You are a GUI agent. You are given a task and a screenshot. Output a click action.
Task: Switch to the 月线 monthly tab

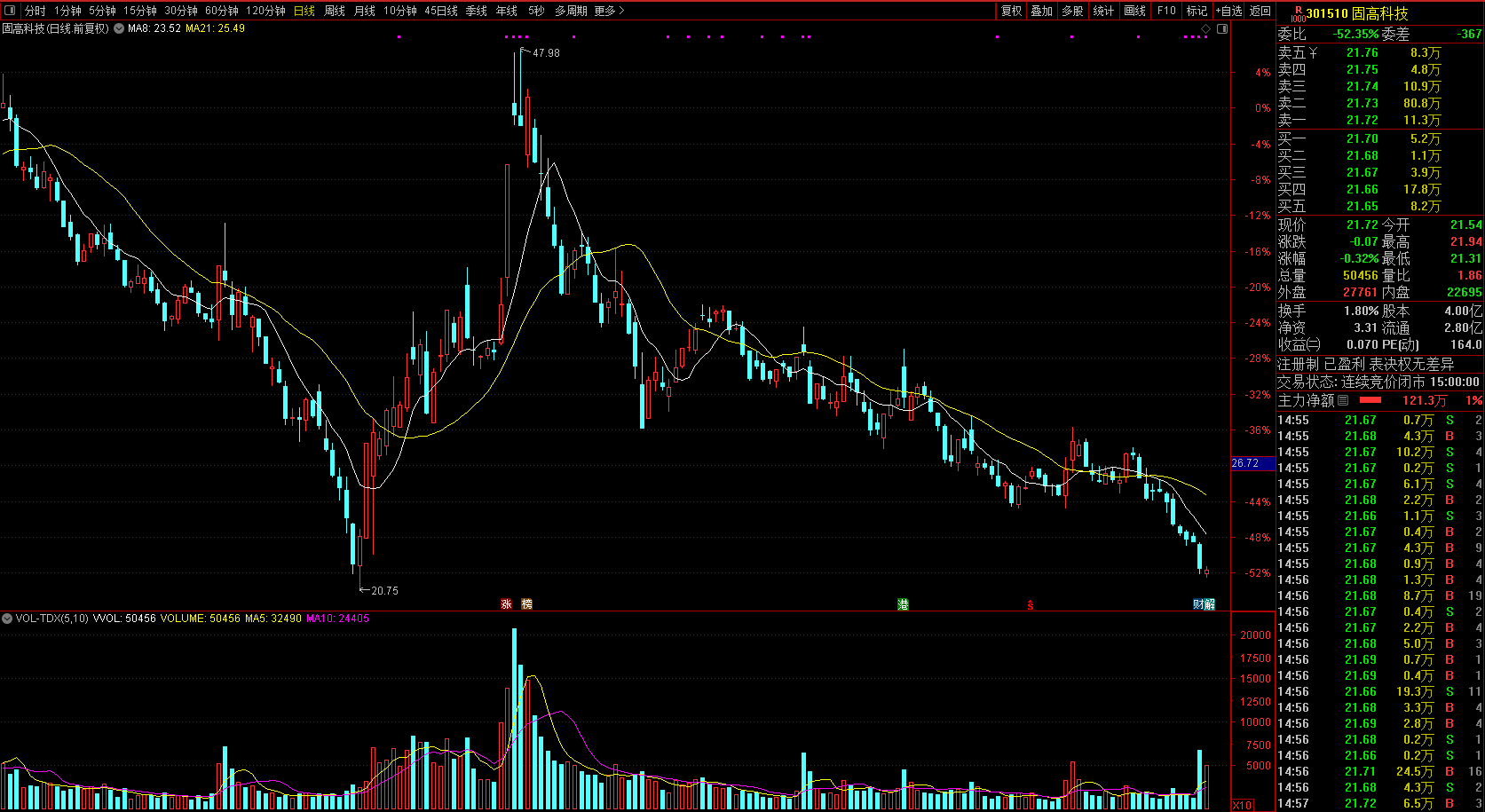coord(365,11)
